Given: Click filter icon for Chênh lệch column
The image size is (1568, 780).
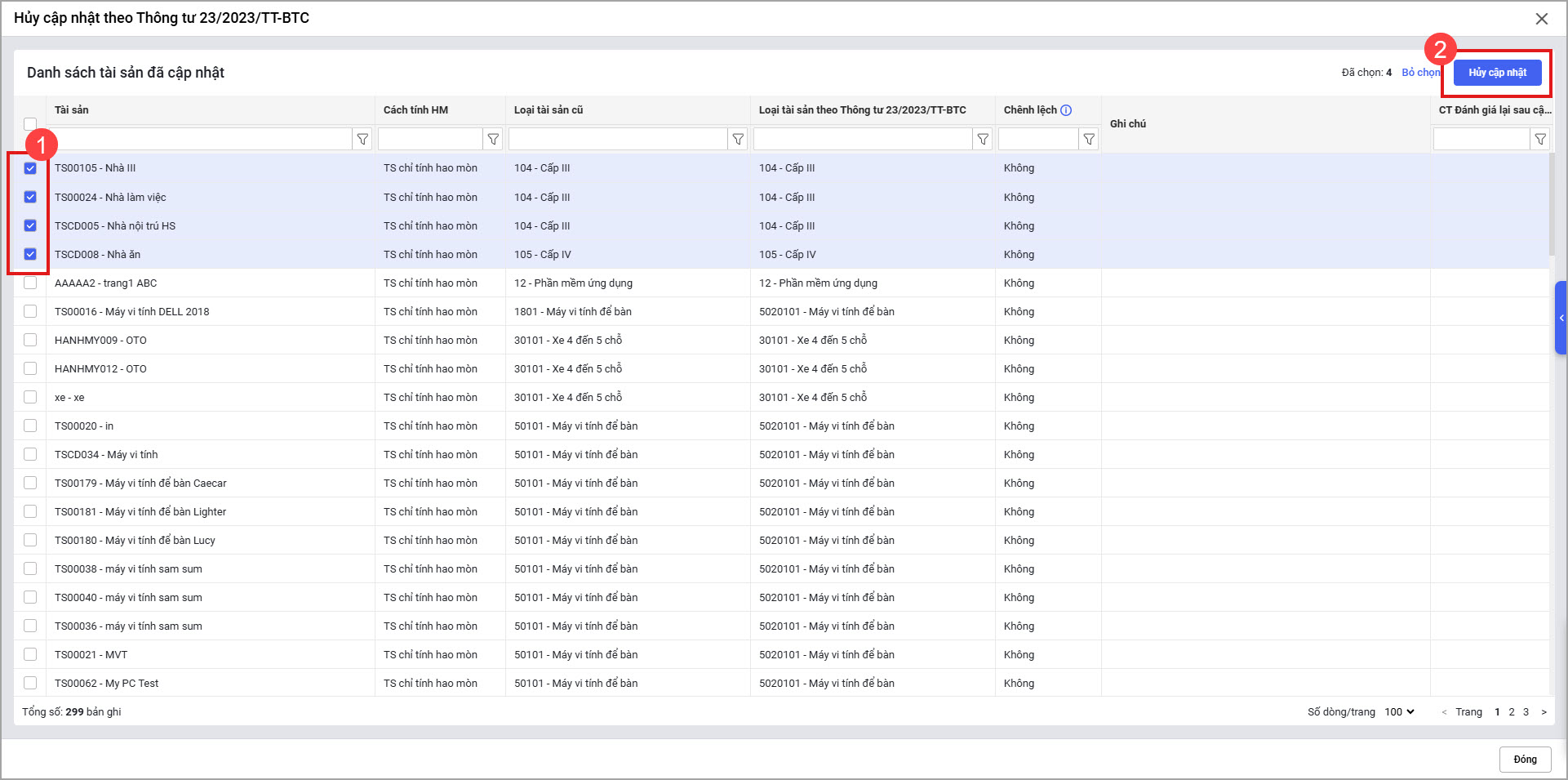Looking at the screenshot, I should coord(1089,140).
